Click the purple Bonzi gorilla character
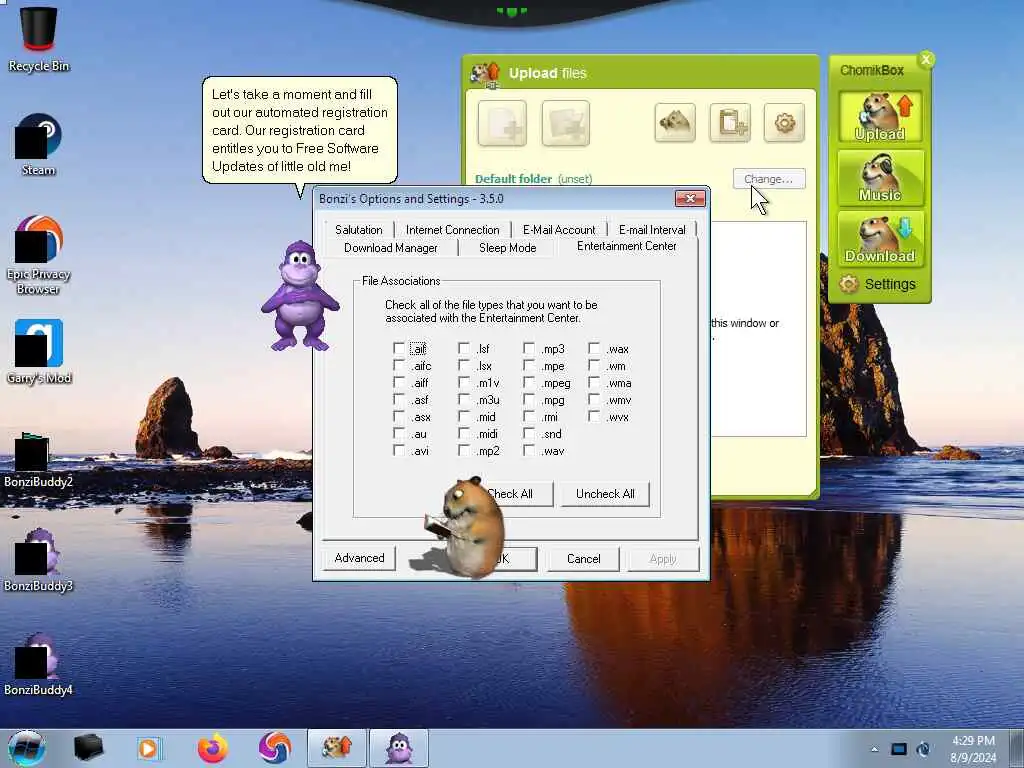1024x768 pixels. pyautogui.click(x=299, y=296)
